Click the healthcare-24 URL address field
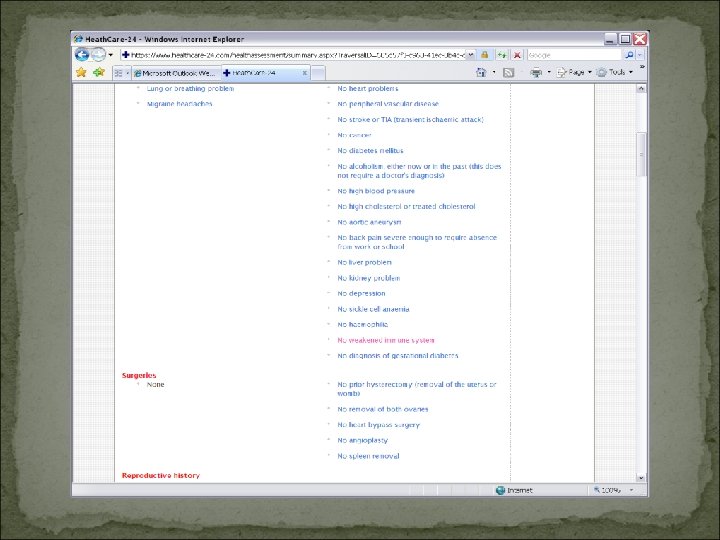The width and height of the screenshot is (720, 540). [x=294, y=55]
